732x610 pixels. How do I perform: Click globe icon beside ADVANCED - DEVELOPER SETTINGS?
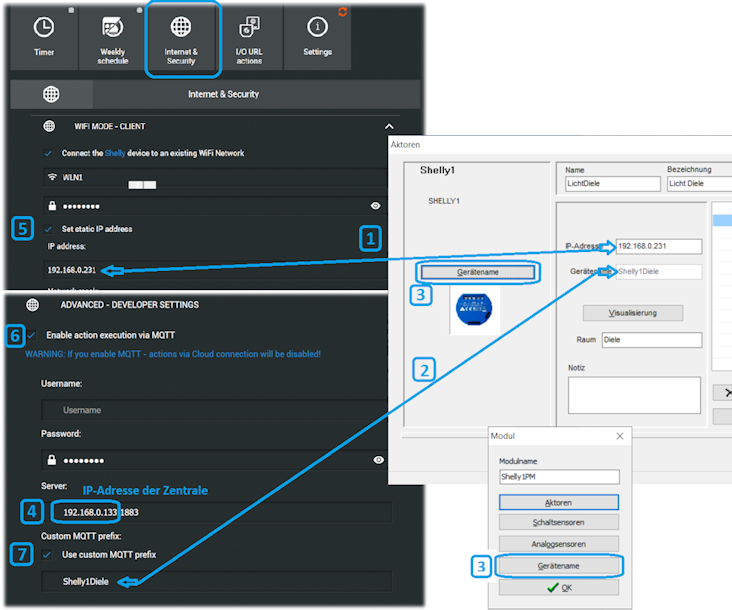33,305
